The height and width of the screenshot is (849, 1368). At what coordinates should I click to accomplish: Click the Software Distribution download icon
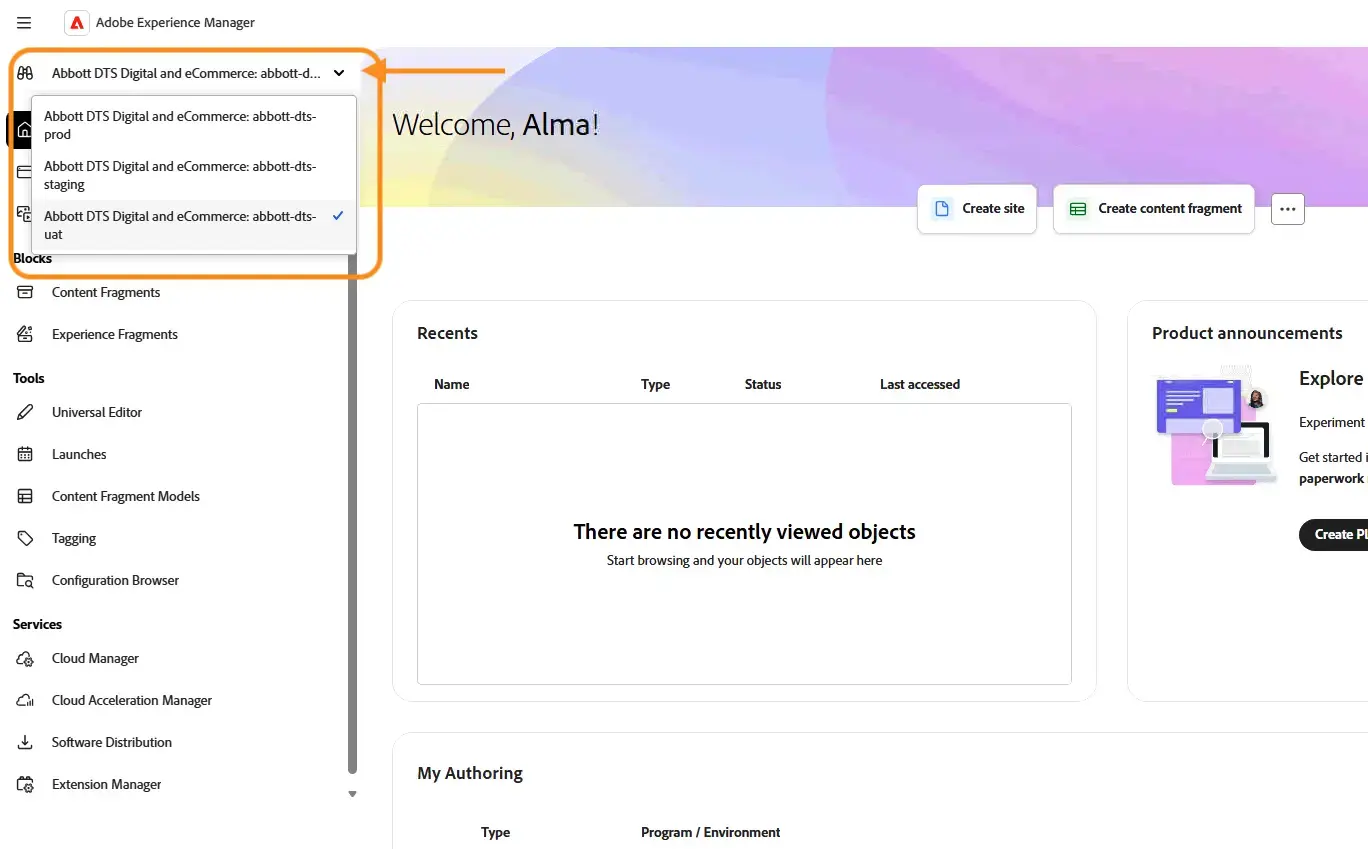[26, 742]
